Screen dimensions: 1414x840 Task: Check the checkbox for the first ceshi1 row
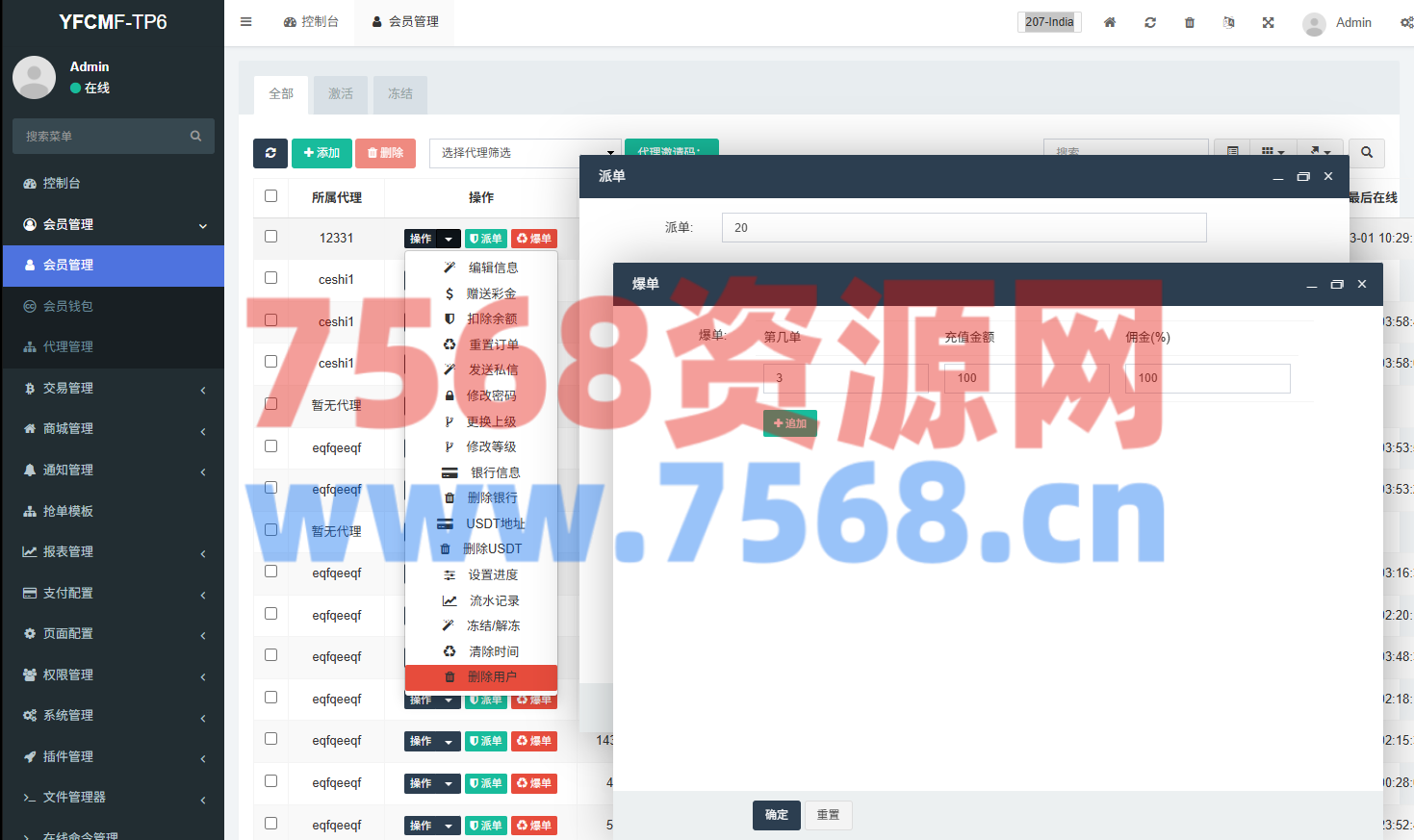point(271,278)
